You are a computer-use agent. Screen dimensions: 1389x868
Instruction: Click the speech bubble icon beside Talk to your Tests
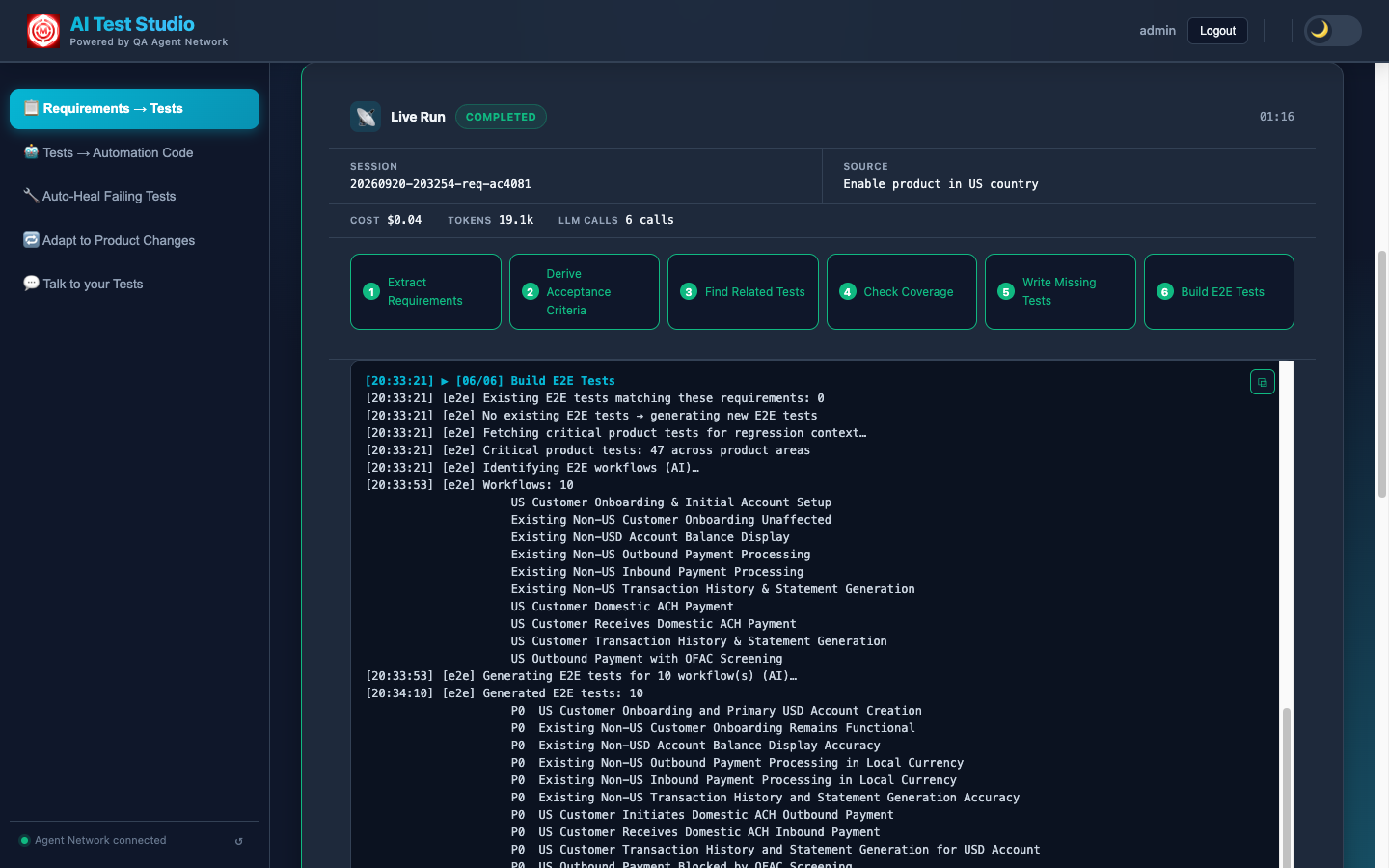coord(31,283)
